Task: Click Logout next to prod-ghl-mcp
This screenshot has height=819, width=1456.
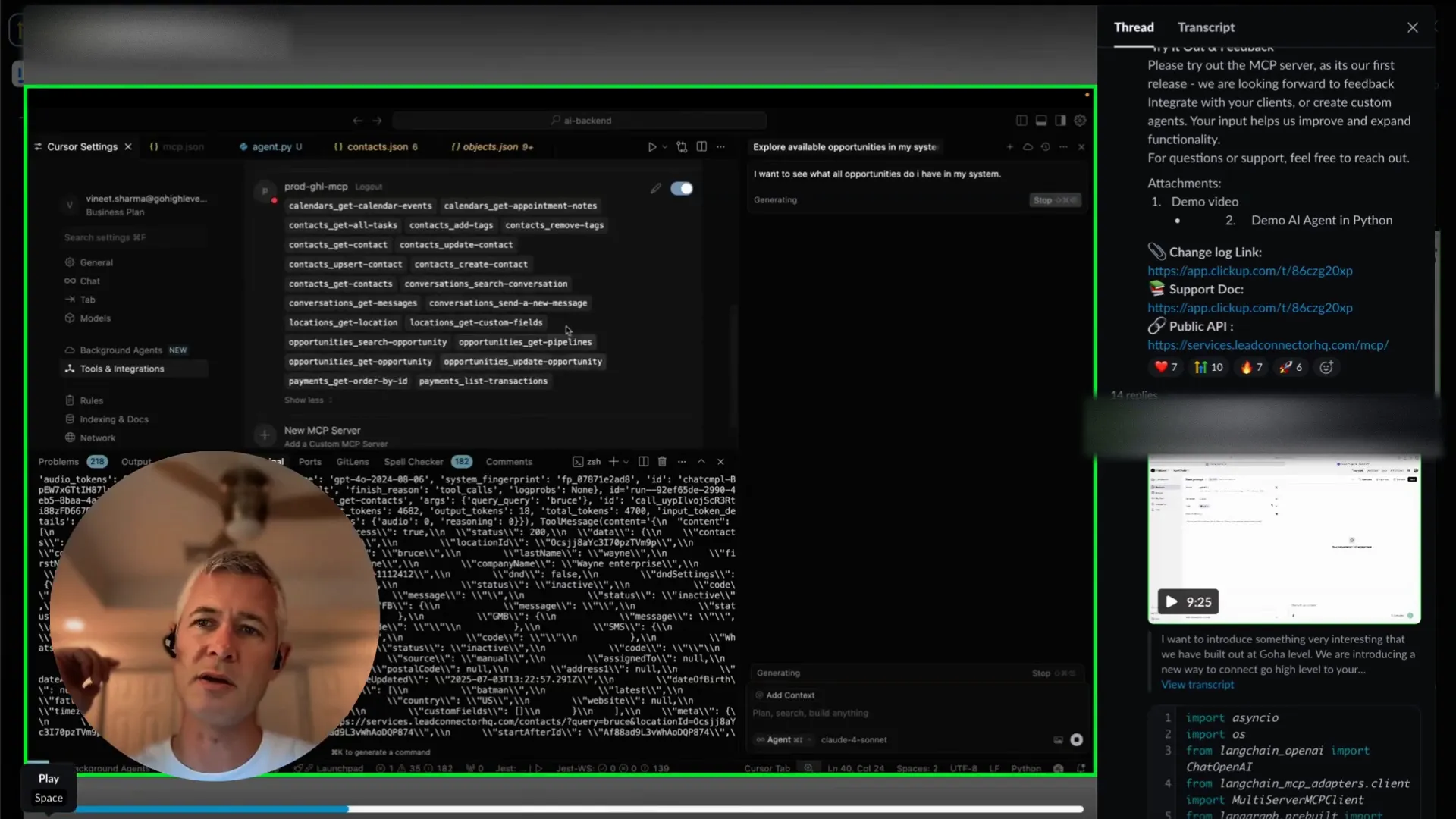Action: (369, 187)
